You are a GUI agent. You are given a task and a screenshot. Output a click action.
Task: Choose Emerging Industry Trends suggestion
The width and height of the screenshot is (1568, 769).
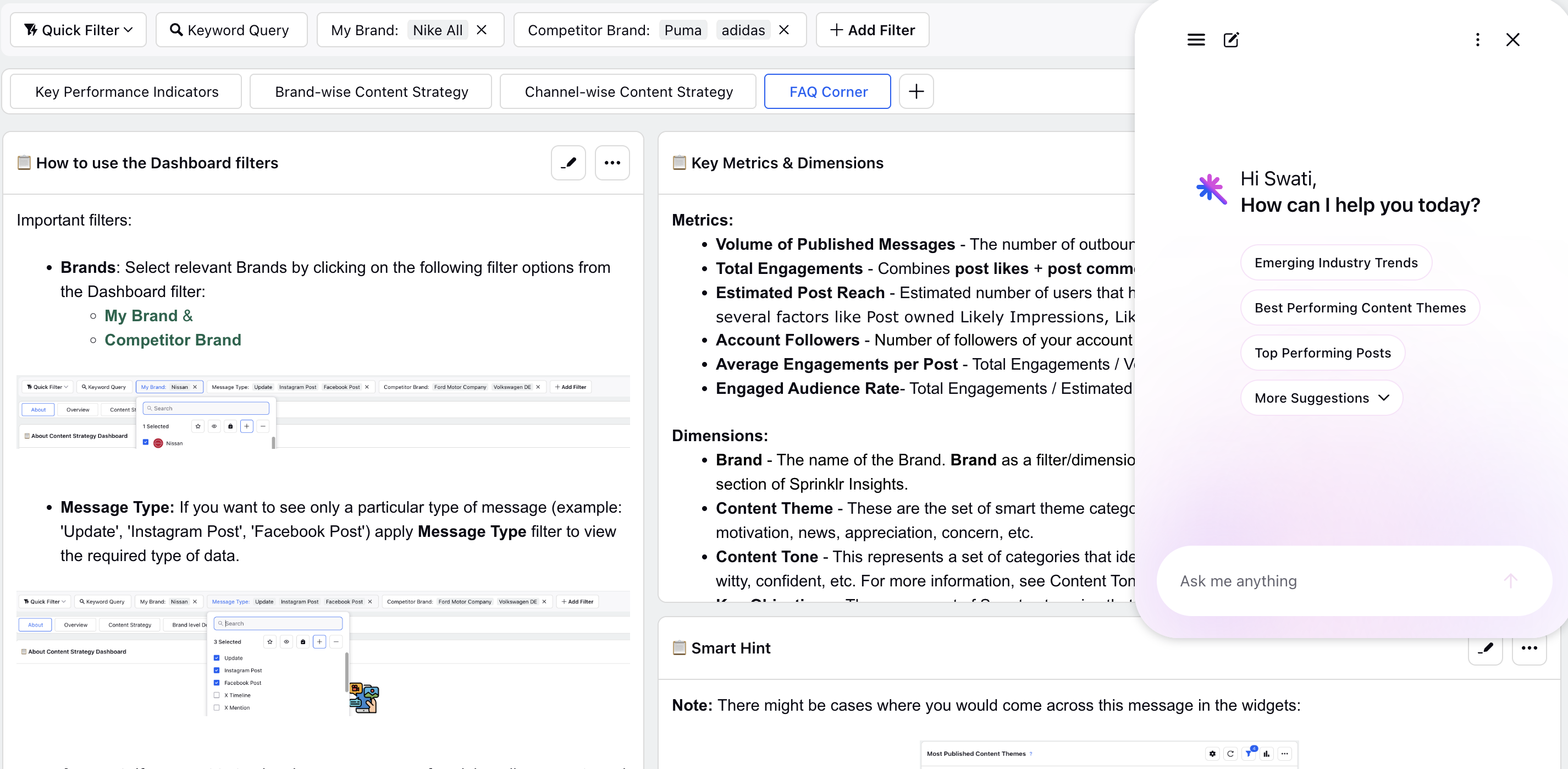(1335, 262)
